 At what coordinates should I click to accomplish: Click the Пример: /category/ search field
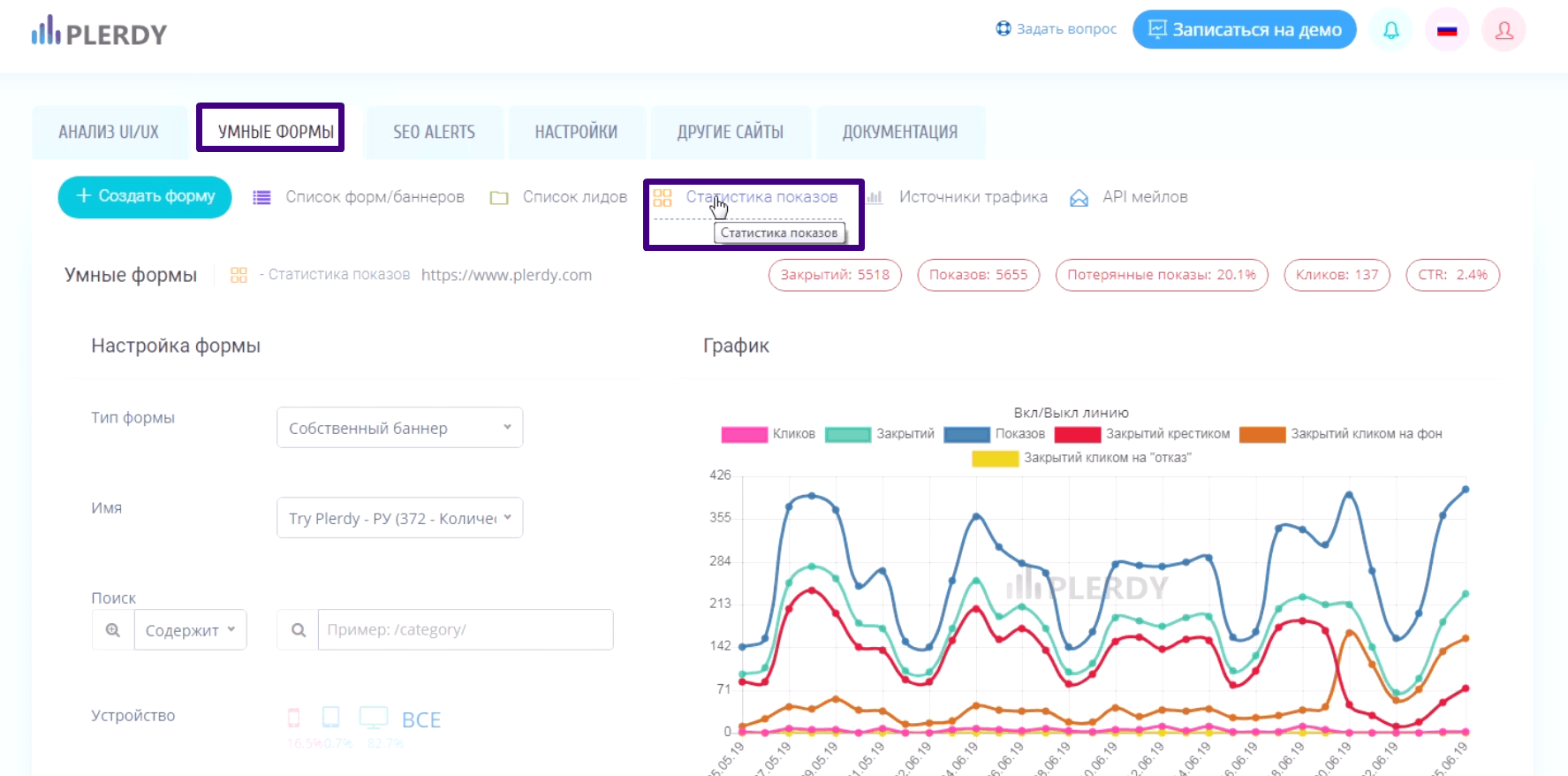coord(466,630)
